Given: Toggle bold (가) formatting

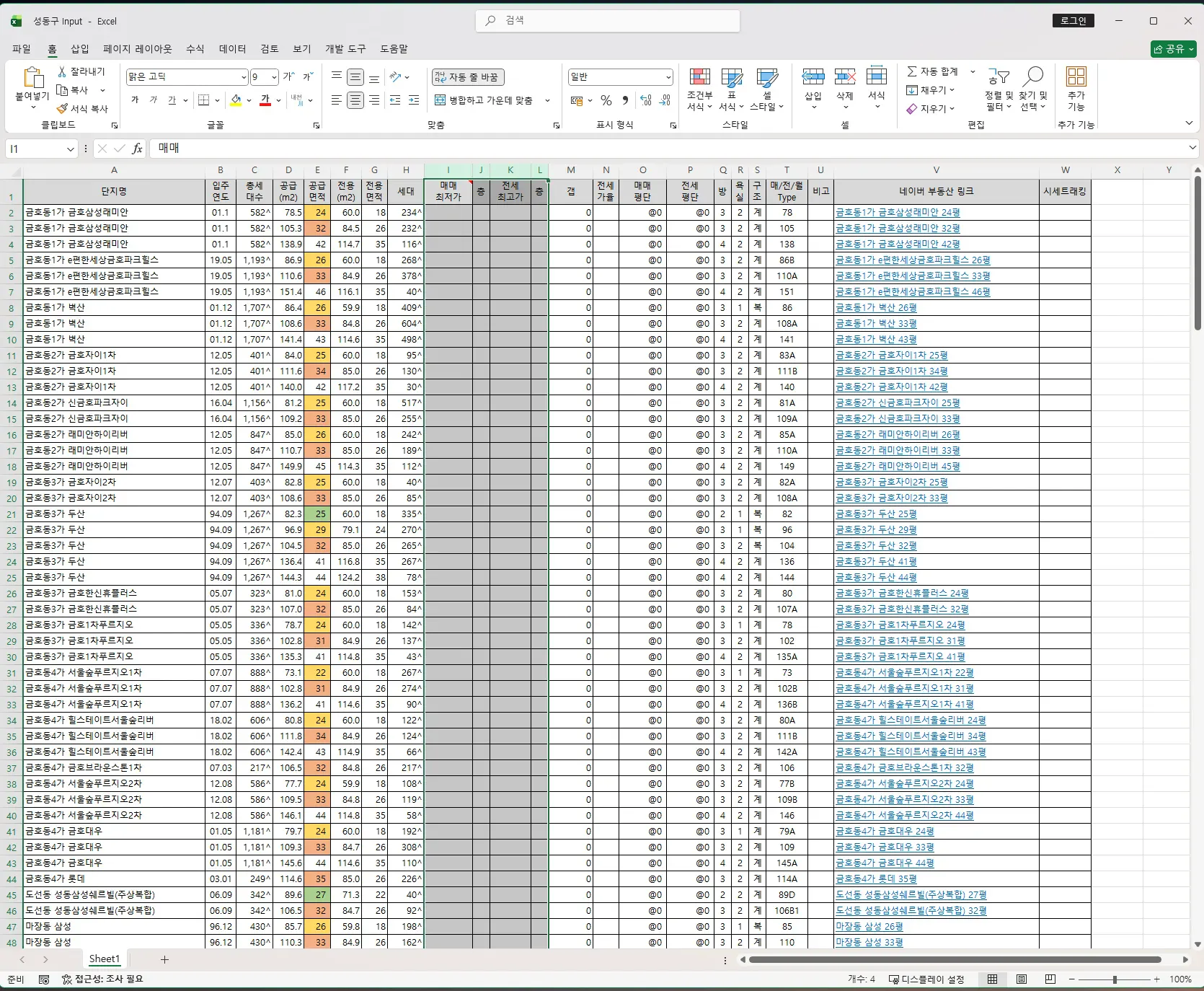Looking at the screenshot, I should (x=135, y=100).
